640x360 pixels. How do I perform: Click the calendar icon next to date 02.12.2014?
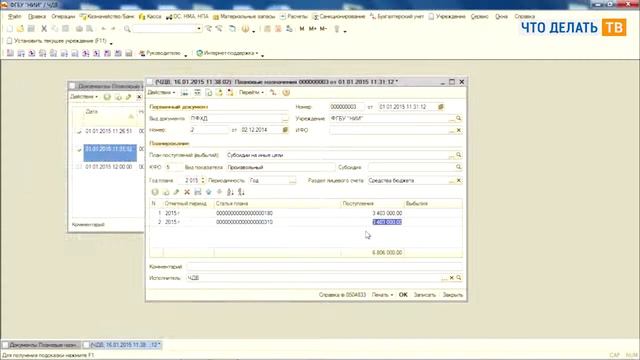pyautogui.click(x=285, y=130)
